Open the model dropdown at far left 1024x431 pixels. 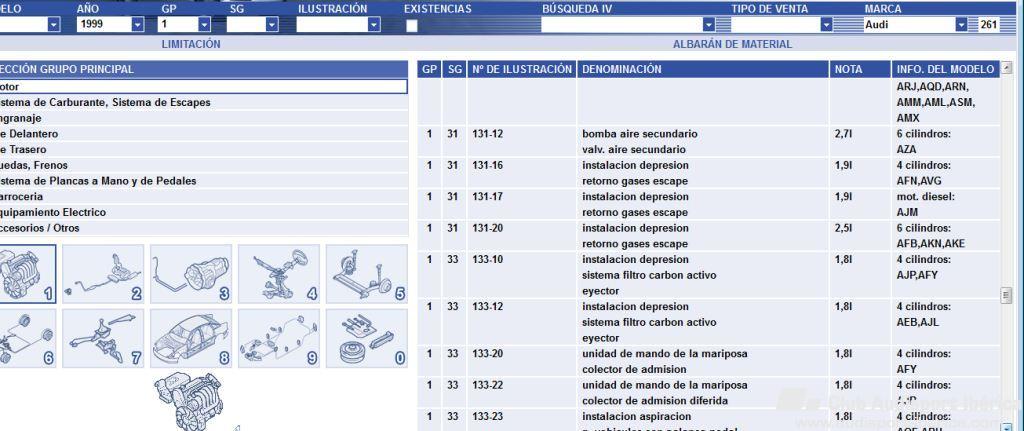tap(54, 24)
